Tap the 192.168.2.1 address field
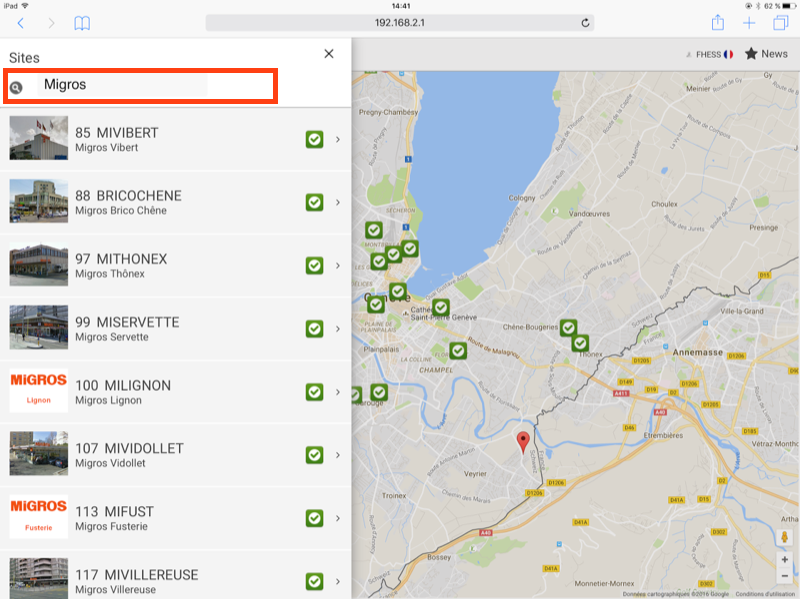The height and width of the screenshot is (599, 800). coord(399,22)
